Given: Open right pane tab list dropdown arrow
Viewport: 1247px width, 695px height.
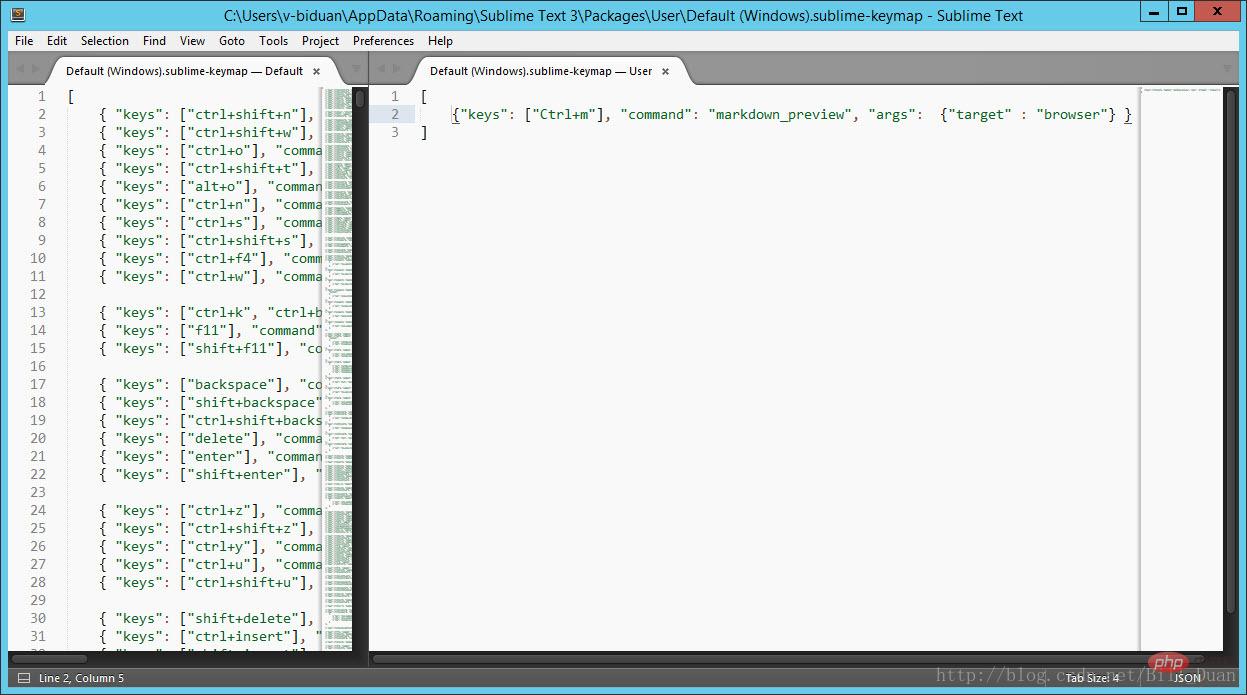Looking at the screenshot, I should 1227,70.
